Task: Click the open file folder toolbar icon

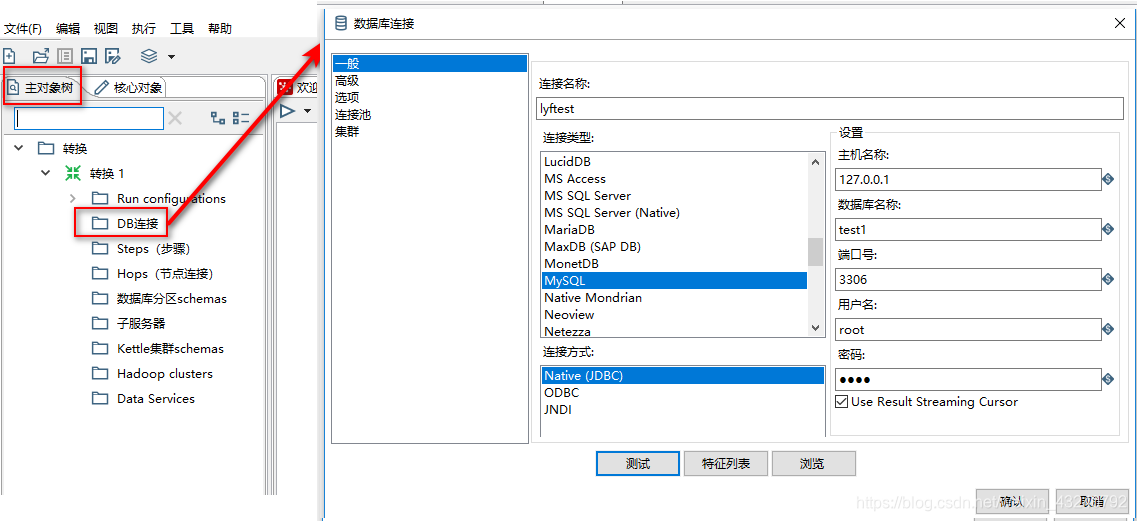Action: pos(41,56)
